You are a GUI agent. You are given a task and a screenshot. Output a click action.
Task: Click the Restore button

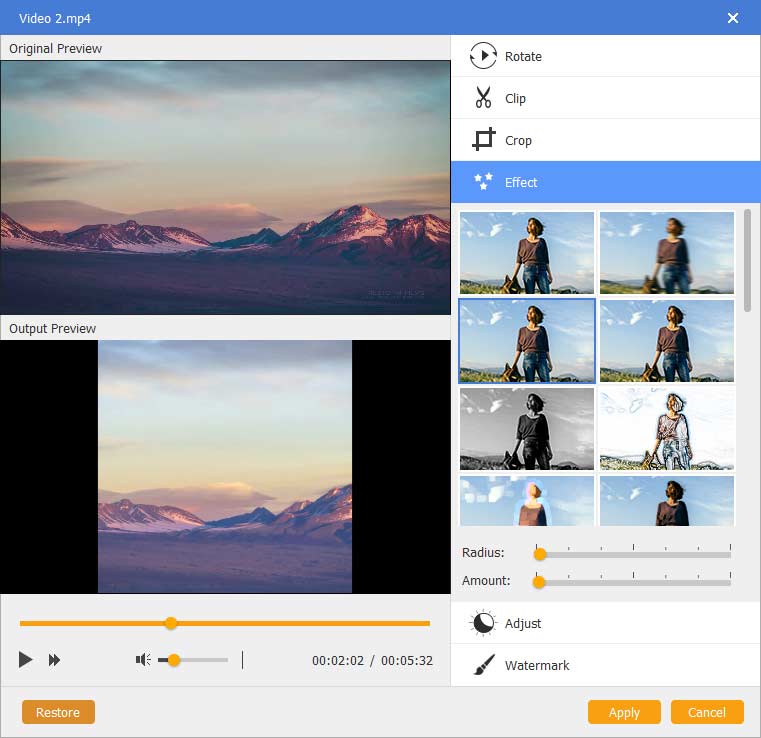(58, 712)
